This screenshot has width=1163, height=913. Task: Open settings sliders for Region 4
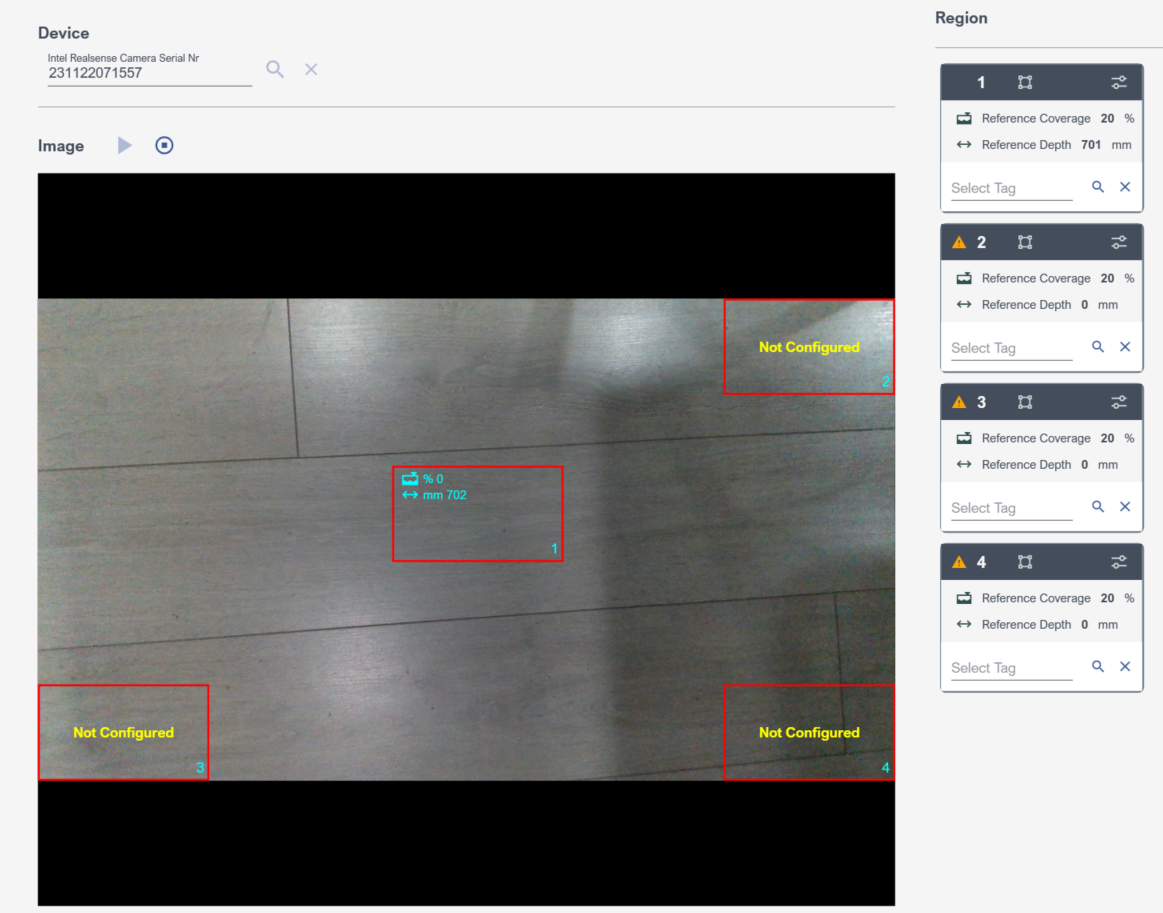[x=1119, y=562]
